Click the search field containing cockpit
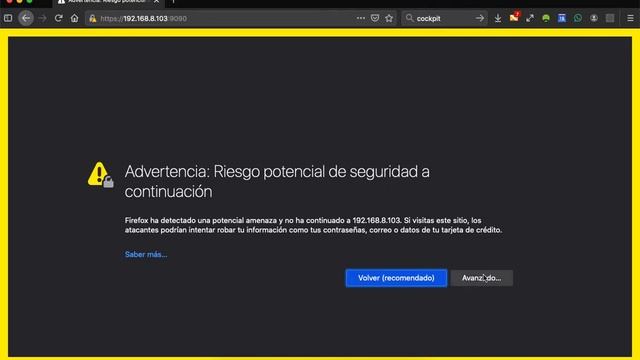 pyautogui.click(x=444, y=18)
